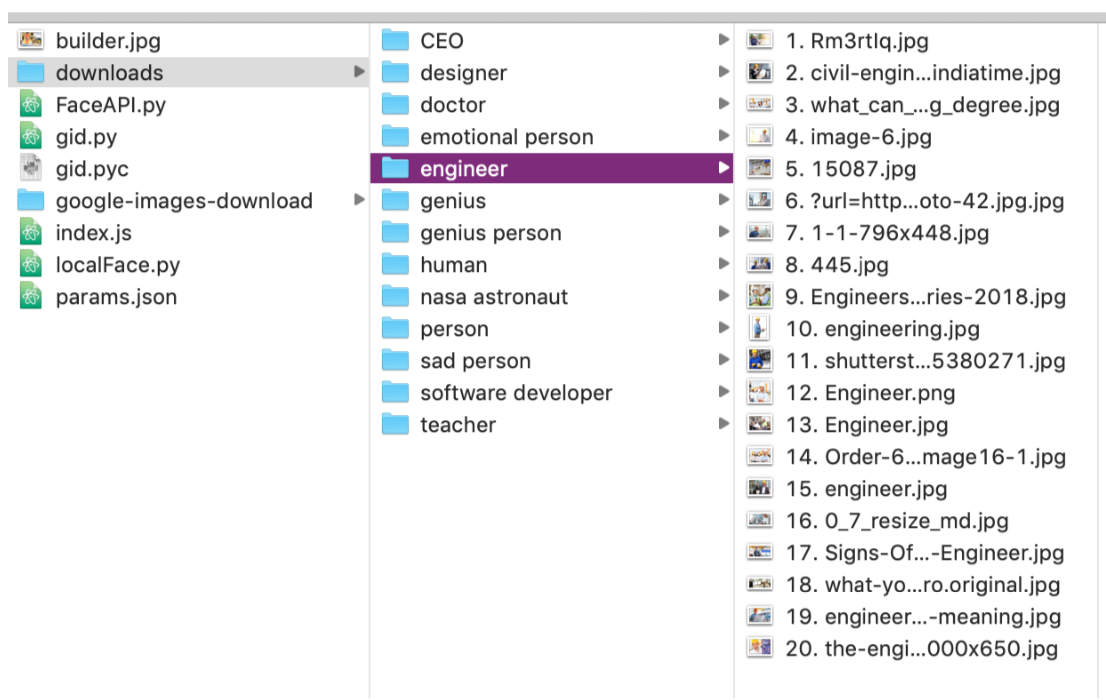Open the genius person folder label
The width and height of the screenshot is (1106, 700).
pyautogui.click(x=491, y=234)
